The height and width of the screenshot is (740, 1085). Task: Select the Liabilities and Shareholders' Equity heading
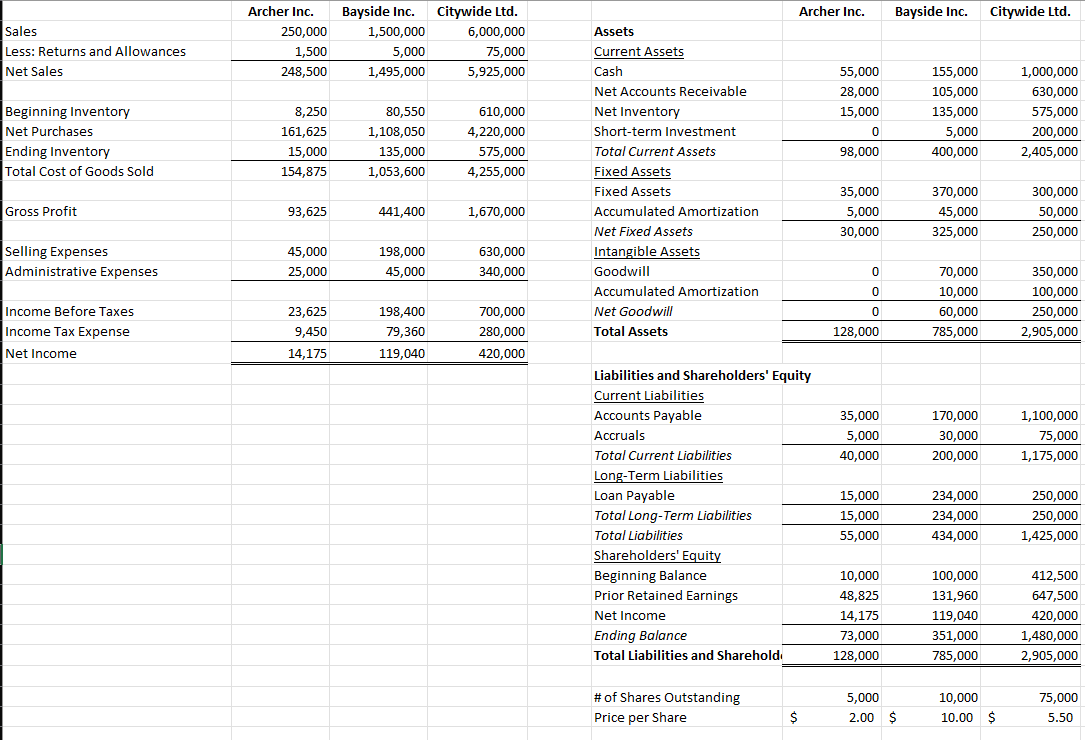pos(702,375)
